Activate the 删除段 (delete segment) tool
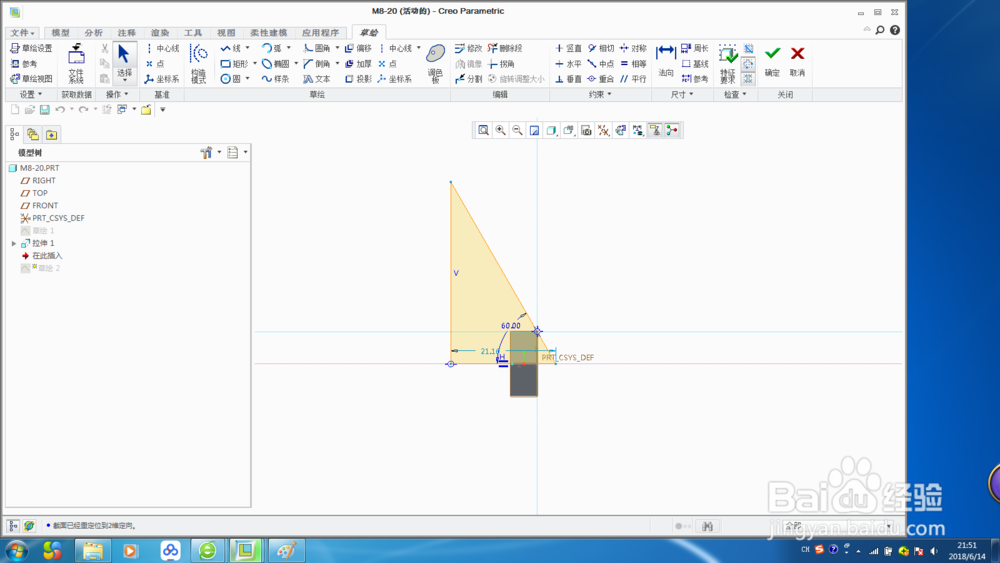Image resolution: width=1000 pixels, height=563 pixels. tap(505, 48)
